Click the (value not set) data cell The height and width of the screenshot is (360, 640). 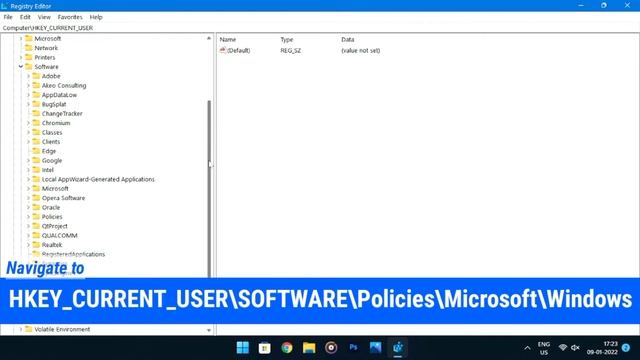(360, 50)
